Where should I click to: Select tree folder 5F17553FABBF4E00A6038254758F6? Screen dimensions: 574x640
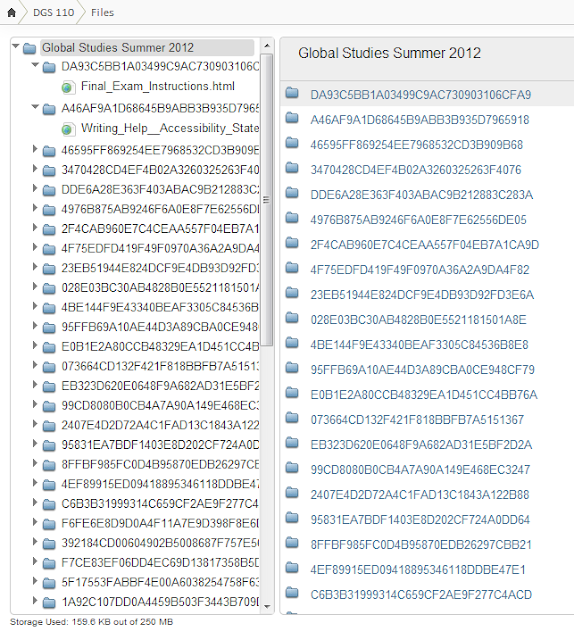[x=160, y=582]
